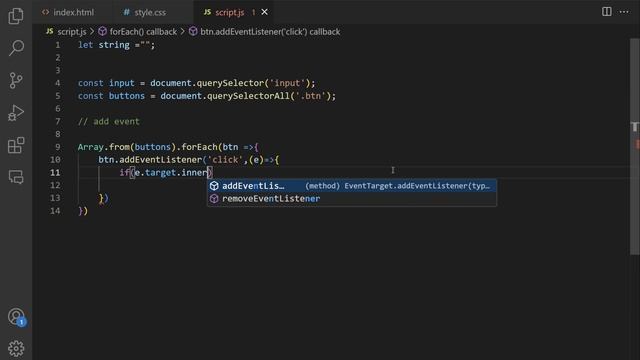The image size is (640, 360).
Task: Open the btn.addEventListener('click') callback breadcrumb
Action: point(270,32)
